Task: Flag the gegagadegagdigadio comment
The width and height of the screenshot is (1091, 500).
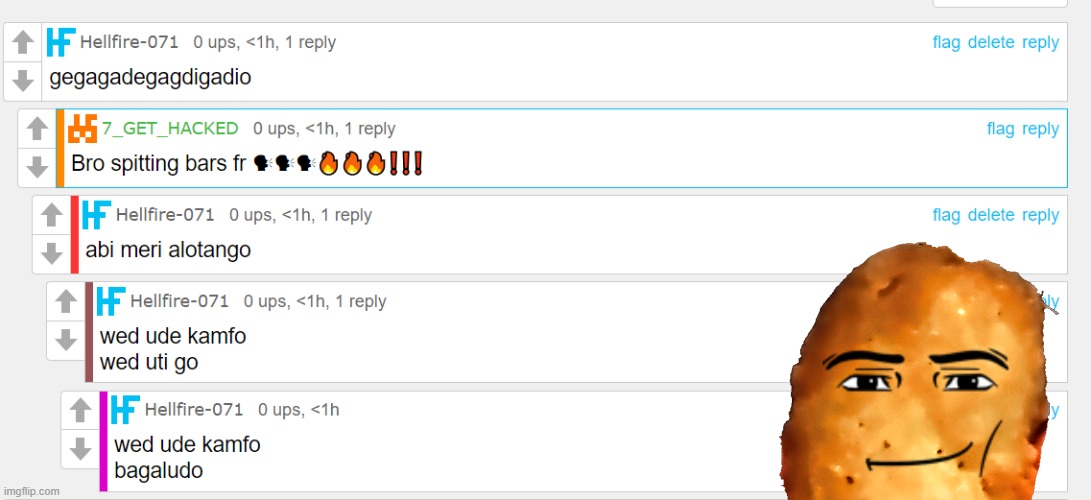Action: click(946, 42)
